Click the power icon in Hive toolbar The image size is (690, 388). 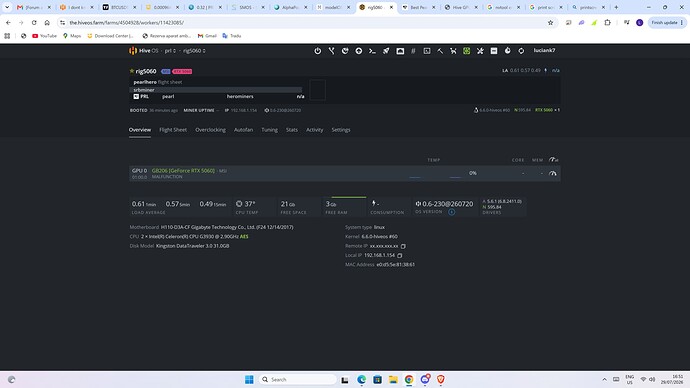pos(318,51)
